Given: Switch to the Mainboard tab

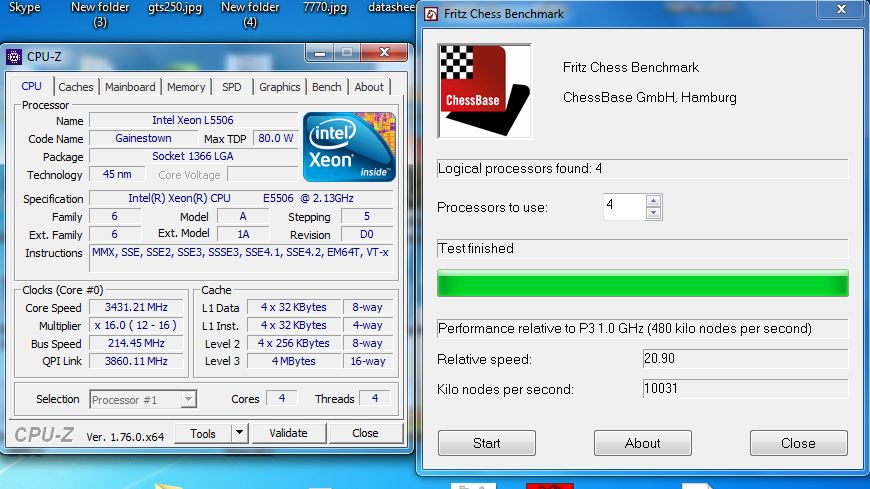Looking at the screenshot, I should pos(130,87).
